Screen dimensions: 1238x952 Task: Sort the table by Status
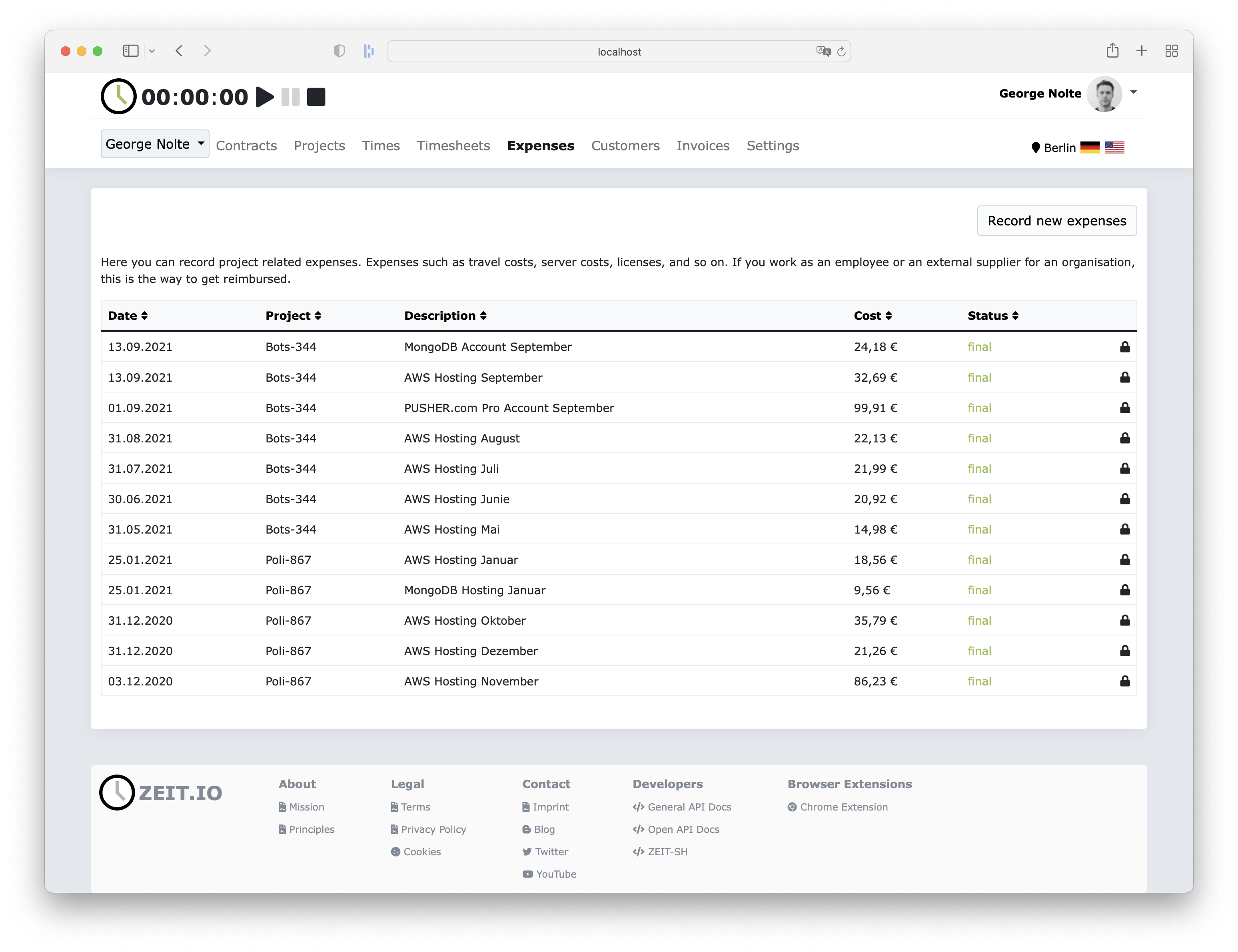[x=993, y=316]
